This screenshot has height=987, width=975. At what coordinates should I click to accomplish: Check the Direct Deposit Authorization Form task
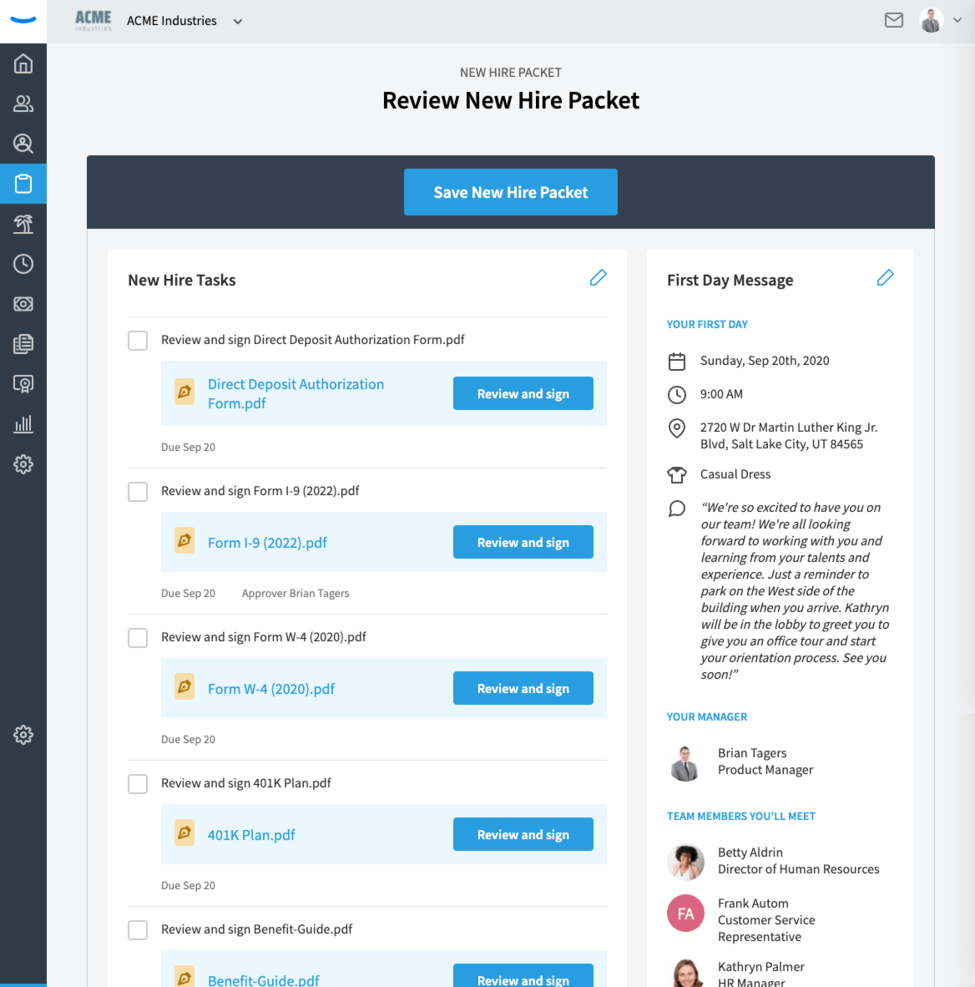[x=138, y=340]
